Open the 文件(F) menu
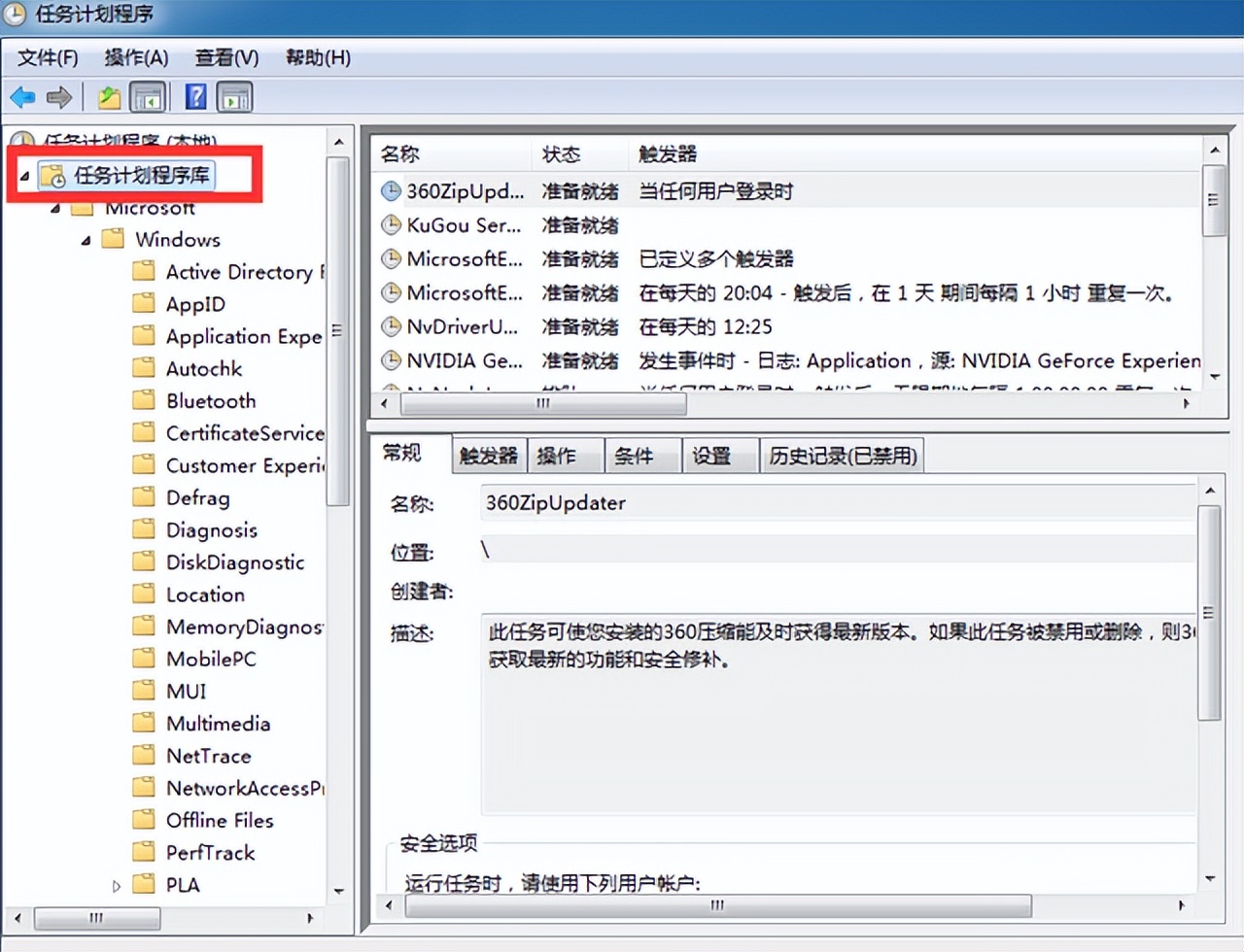 [x=45, y=57]
